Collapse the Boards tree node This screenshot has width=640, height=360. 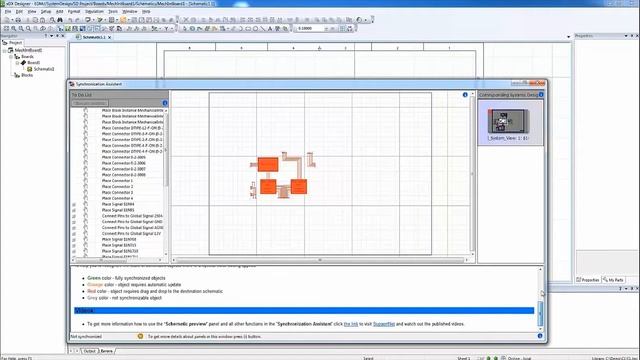[x=11, y=57]
